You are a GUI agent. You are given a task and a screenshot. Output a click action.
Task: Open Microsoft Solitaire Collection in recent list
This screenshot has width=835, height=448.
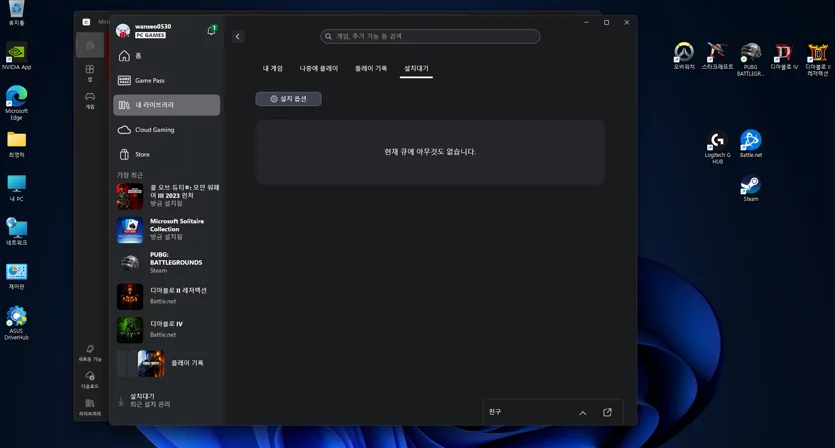click(x=168, y=230)
